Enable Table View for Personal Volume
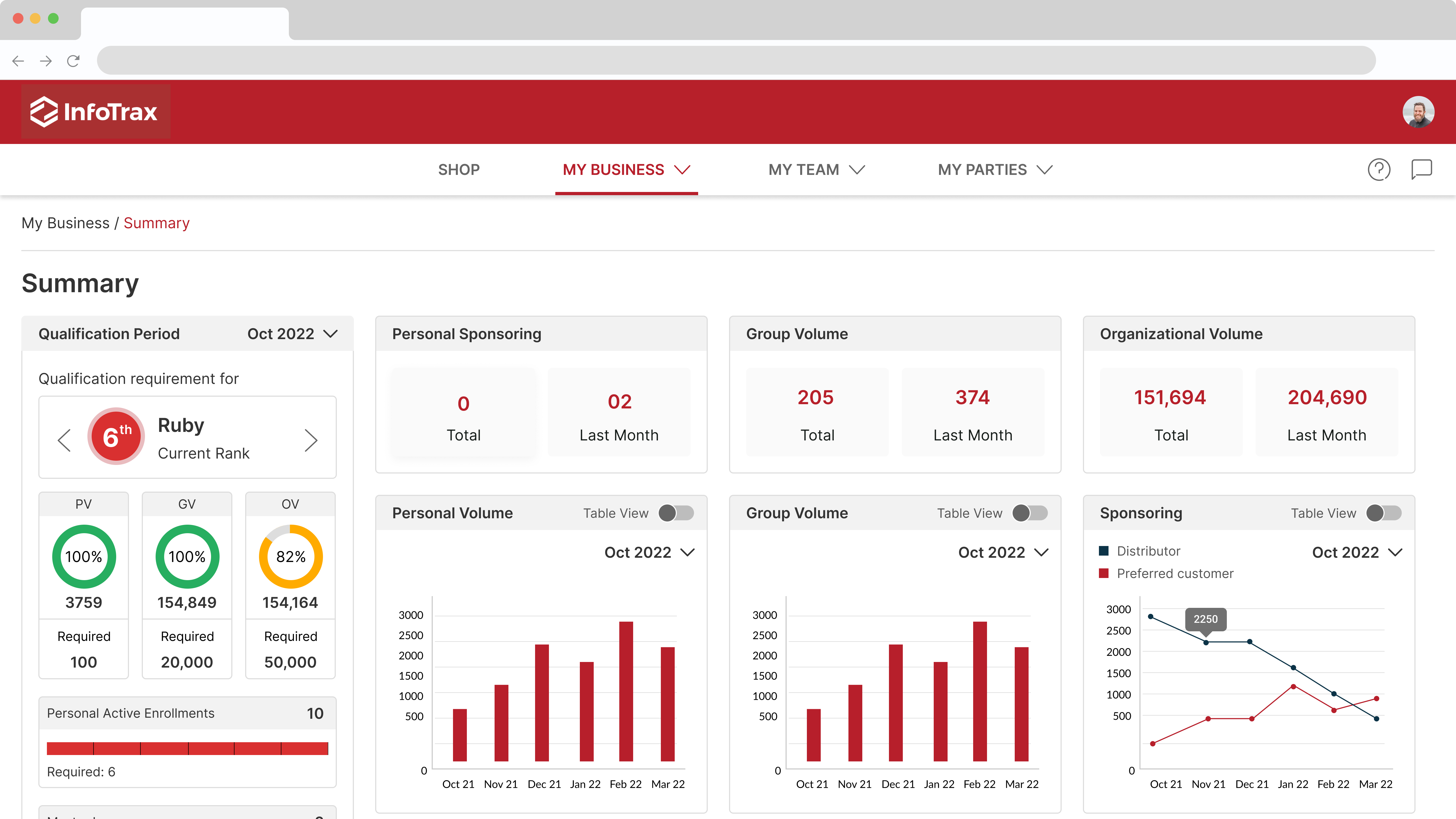Viewport: 1456px width, 819px height. click(x=676, y=513)
